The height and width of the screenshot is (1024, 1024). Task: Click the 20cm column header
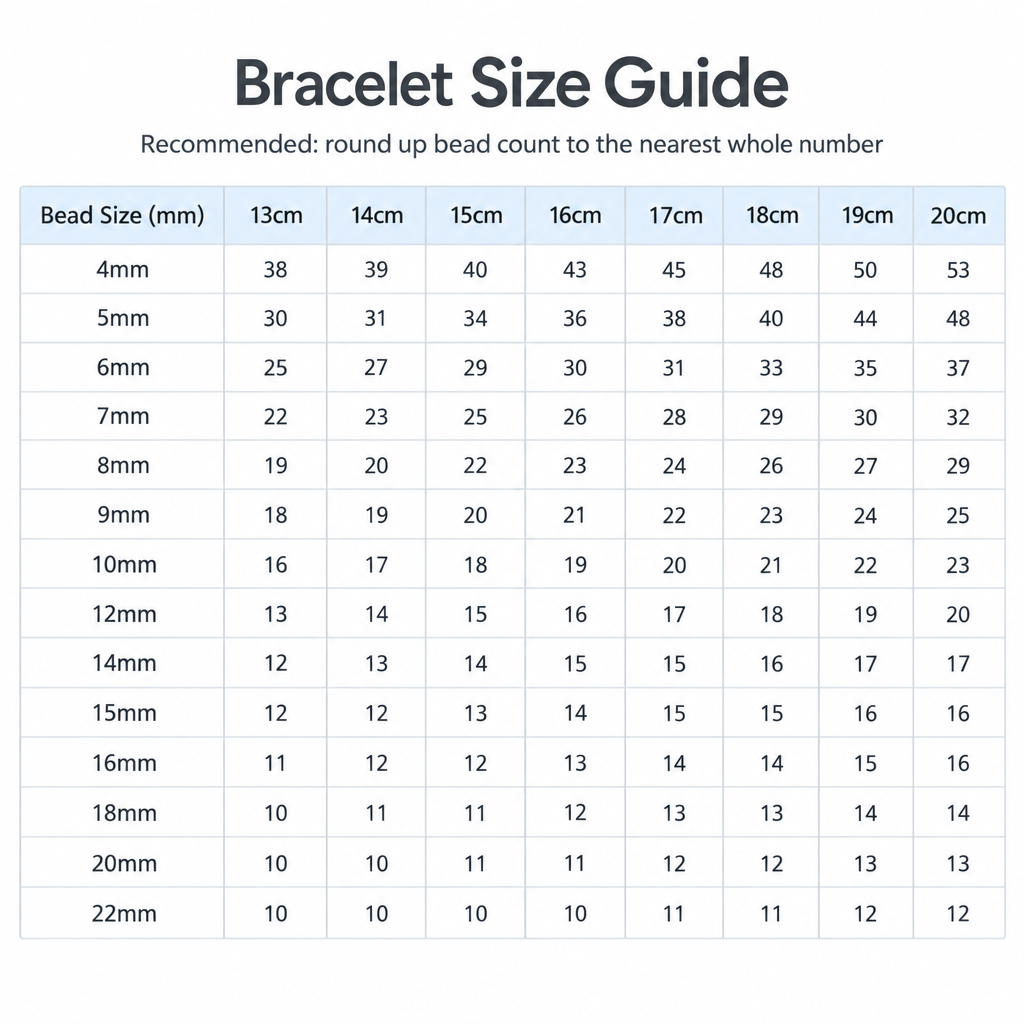pyautogui.click(x=958, y=216)
